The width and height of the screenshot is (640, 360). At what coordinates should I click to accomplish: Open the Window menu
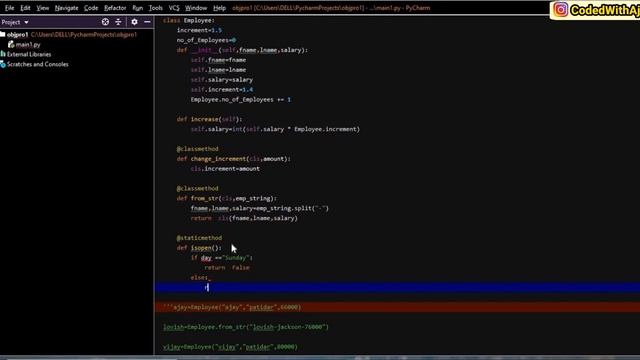pyautogui.click(x=196, y=8)
